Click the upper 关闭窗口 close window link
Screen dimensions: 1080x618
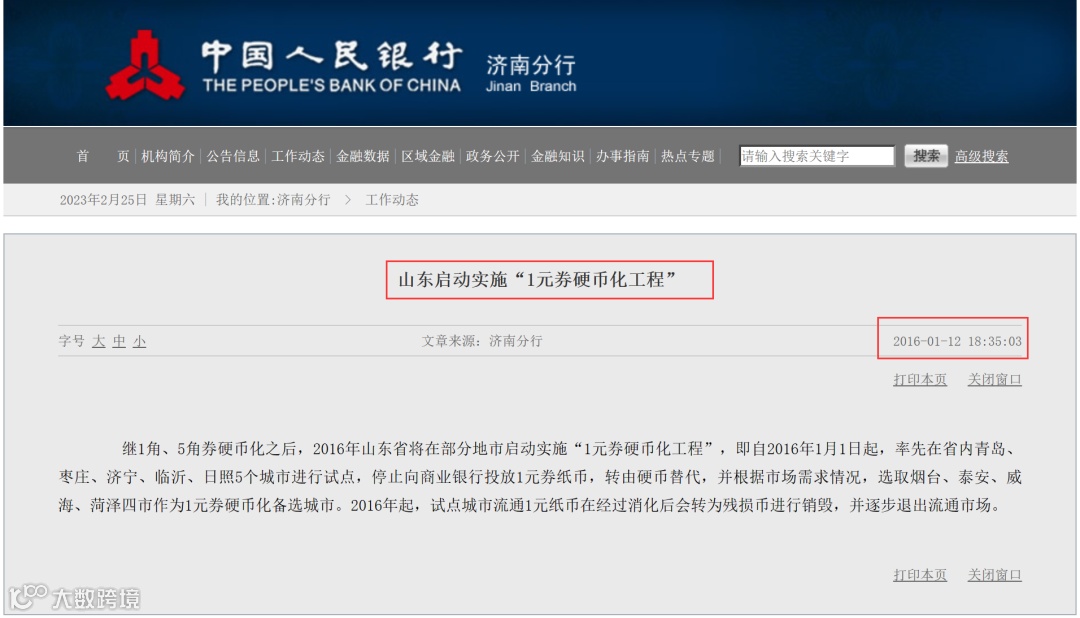click(995, 380)
